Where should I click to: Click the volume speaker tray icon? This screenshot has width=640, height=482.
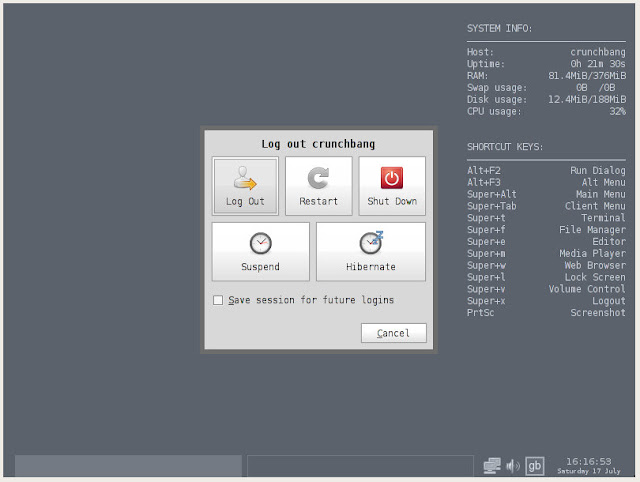pos(513,466)
